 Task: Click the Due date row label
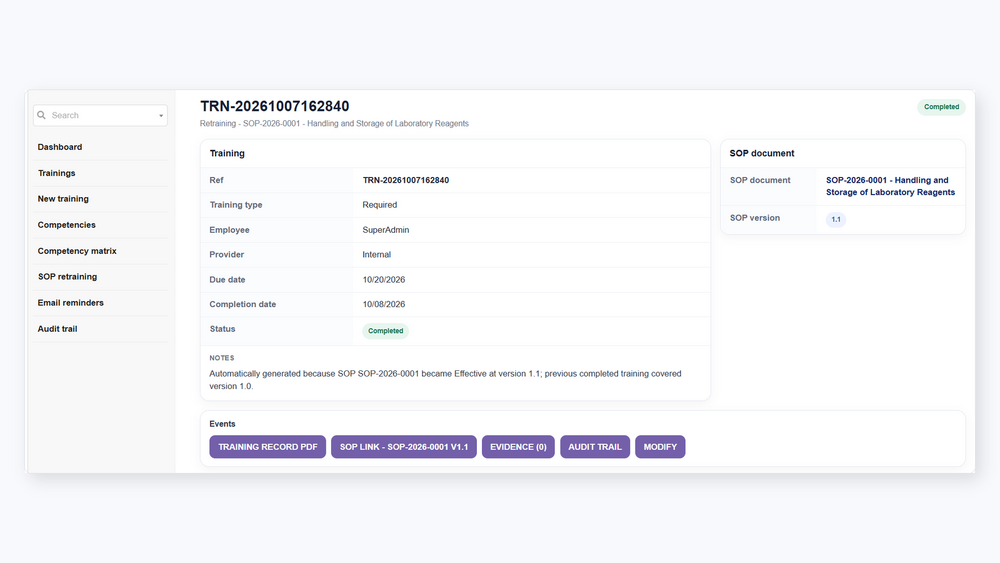227,280
